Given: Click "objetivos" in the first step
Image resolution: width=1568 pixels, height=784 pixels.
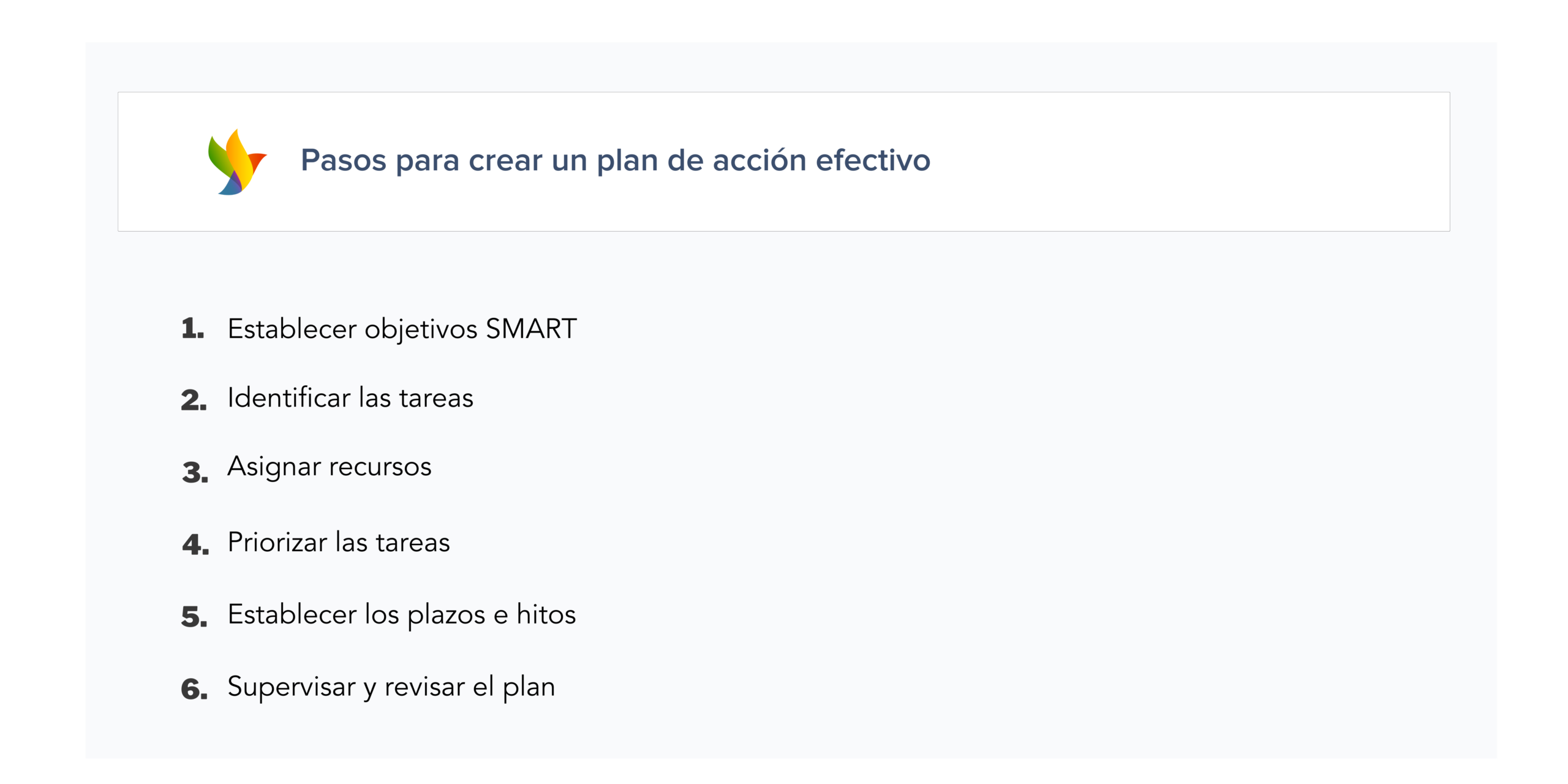Looking at the screenshot, I should [421, 330].
